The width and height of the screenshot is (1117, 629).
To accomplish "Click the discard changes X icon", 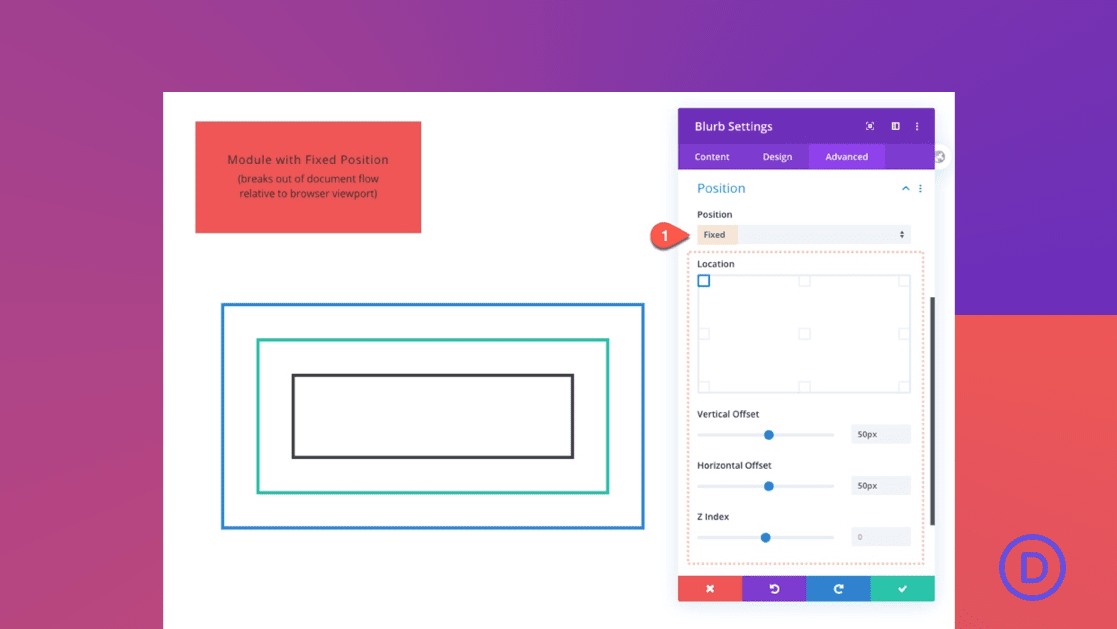I will 710,588.
